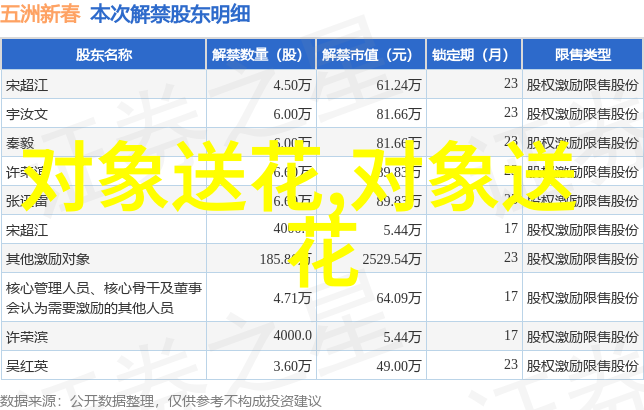Click shareholder name 宇汝文
644x410 pixels.
(x=27, y=114)
